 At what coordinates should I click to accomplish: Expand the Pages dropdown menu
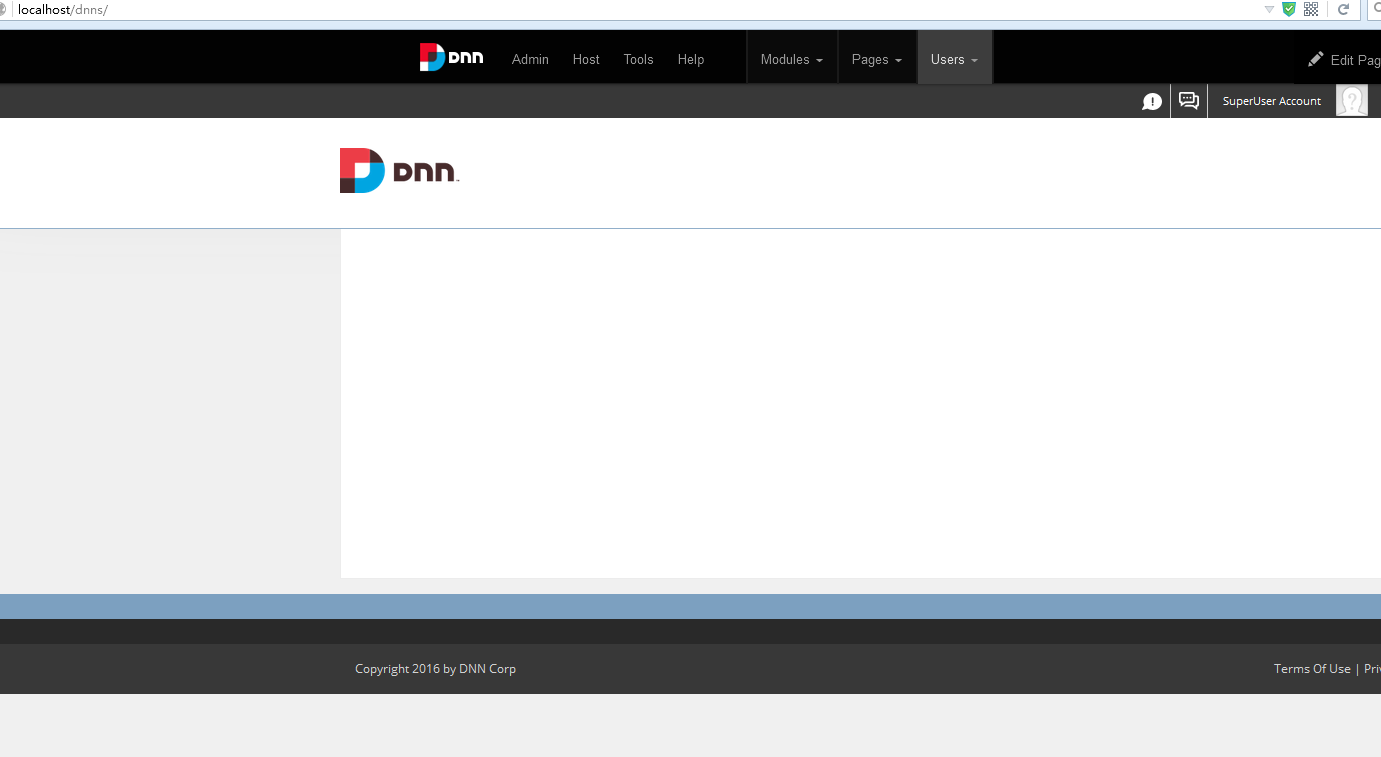(877, 60)
